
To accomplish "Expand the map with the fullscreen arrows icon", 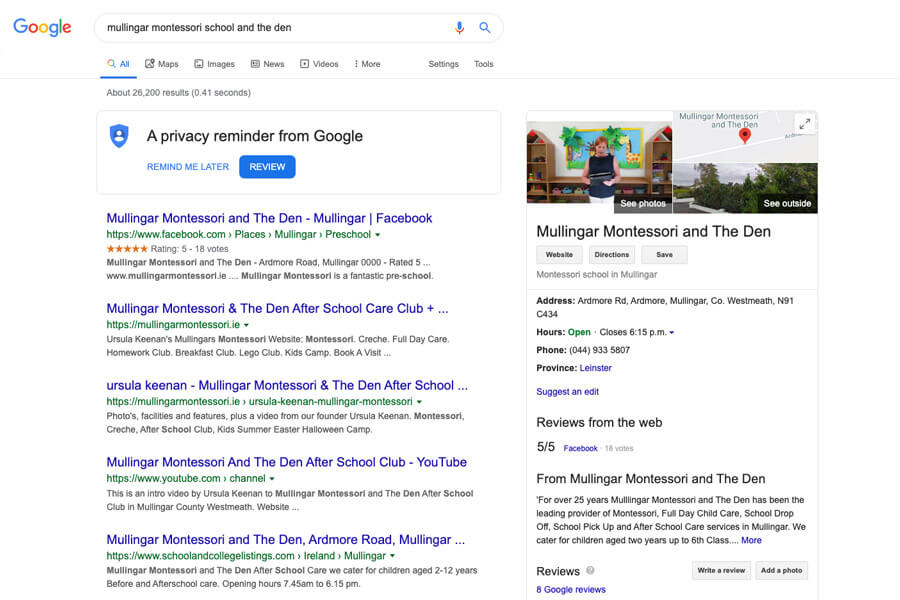I will coord(805,123).
